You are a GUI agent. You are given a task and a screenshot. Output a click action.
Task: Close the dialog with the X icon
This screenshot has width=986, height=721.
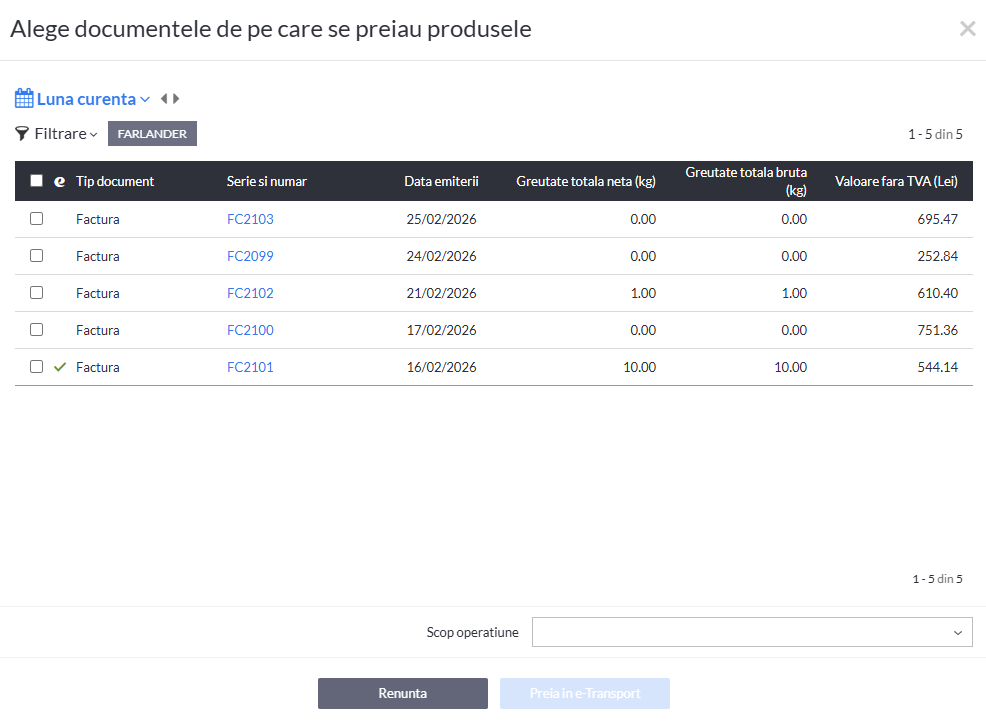968,28
